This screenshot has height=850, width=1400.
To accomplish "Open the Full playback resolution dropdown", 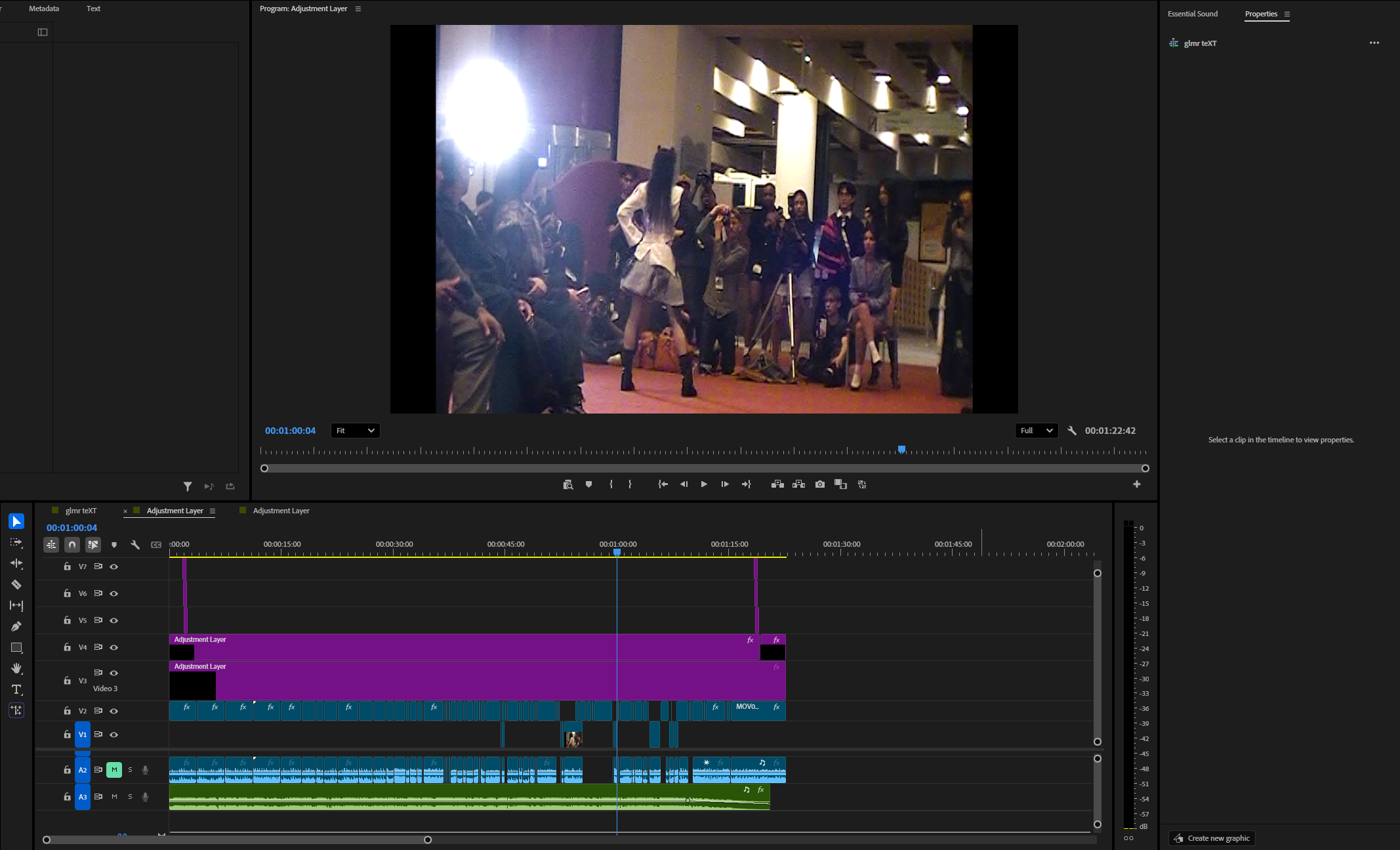I will tap(1036, 431).
